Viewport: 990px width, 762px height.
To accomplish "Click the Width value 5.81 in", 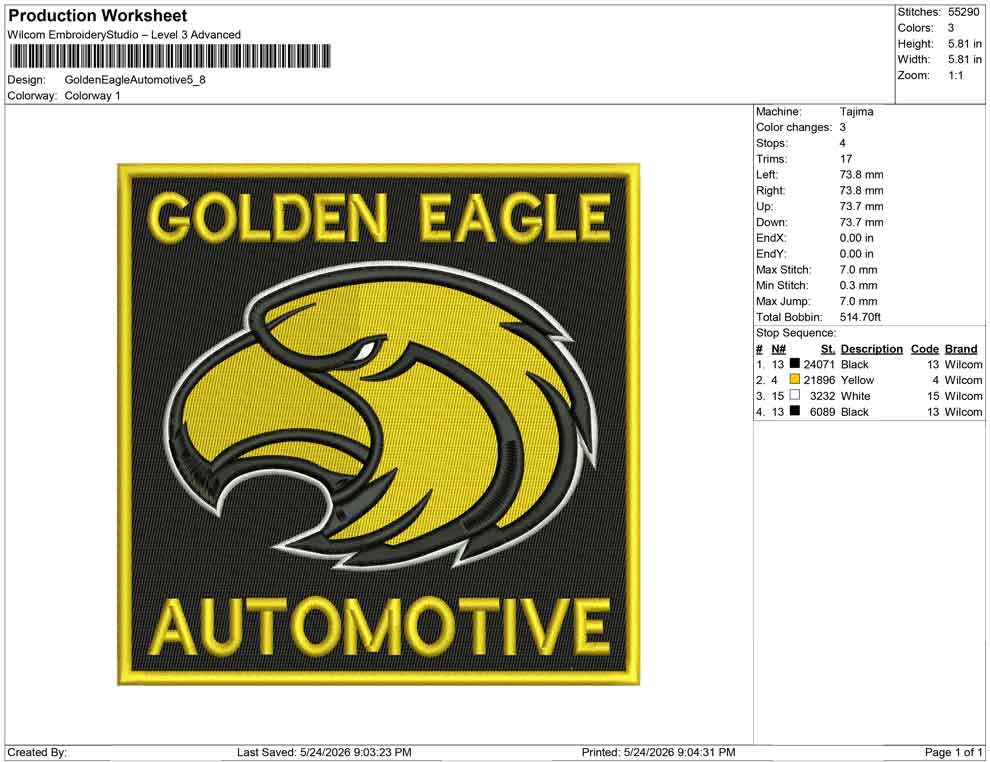I will click(965, 59).
